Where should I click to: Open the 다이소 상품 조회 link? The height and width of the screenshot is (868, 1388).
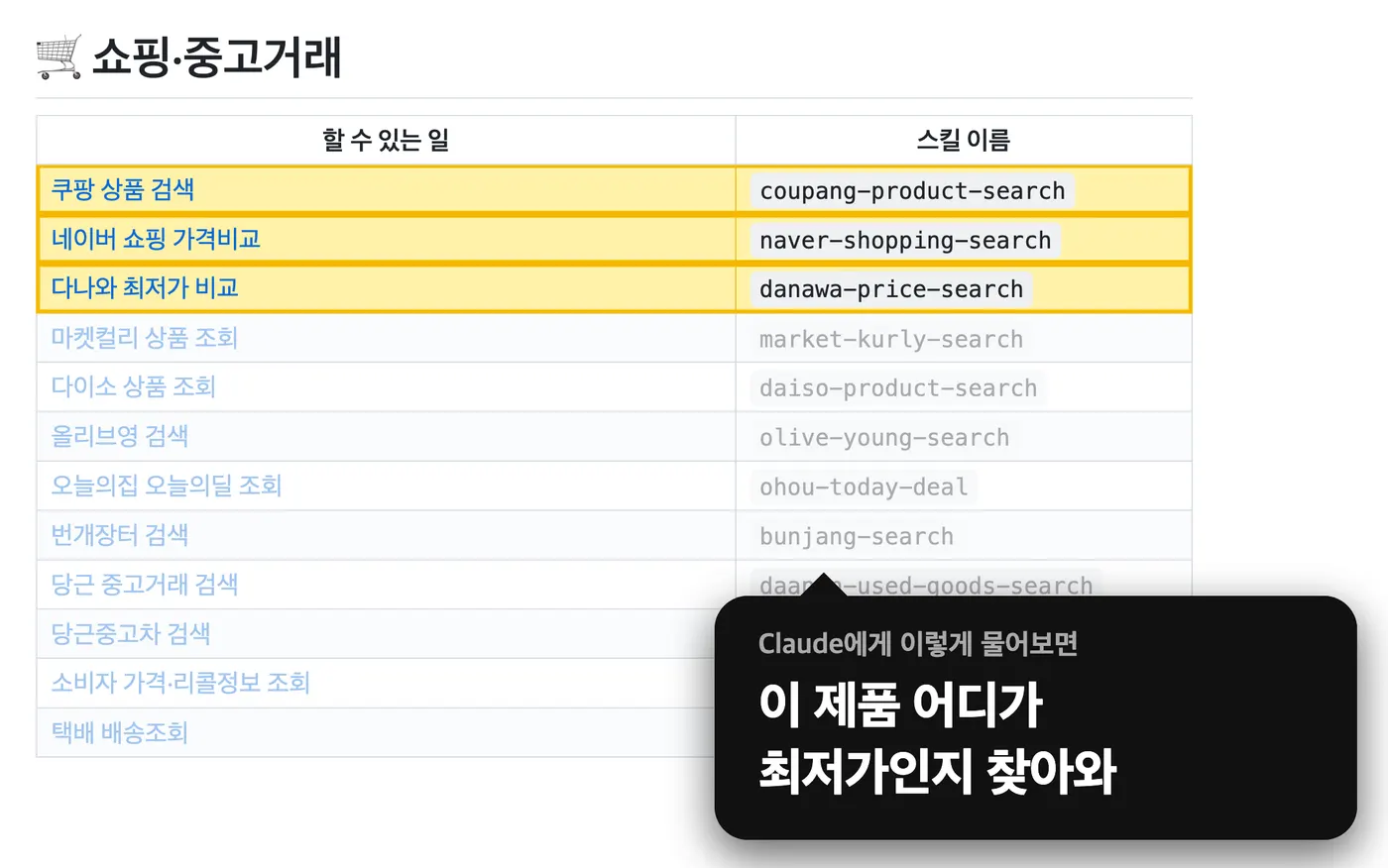coord(134,386)
